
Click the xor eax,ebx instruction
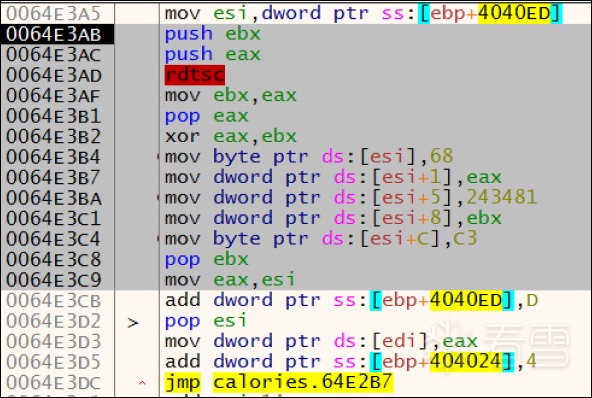point(231,136)
